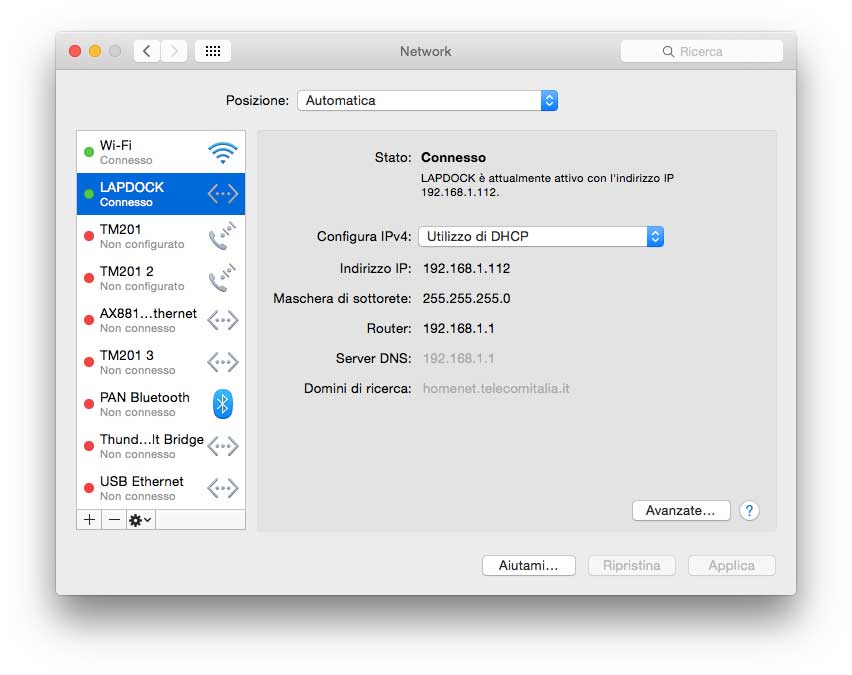
Task: Close the Network window with red button
Action: tap(75, 51)
